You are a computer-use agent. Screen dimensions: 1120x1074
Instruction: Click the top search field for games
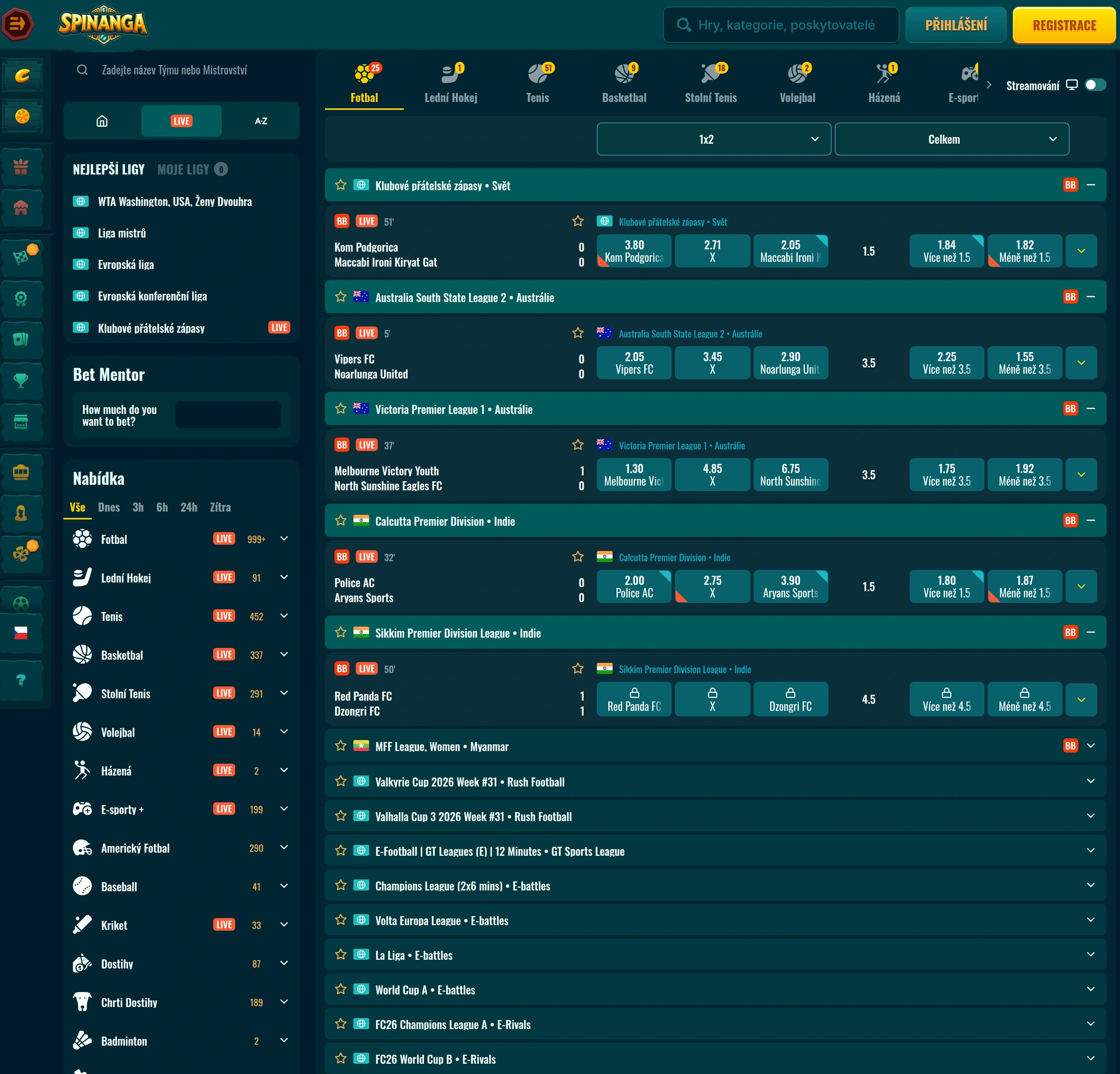coord(780,25)
